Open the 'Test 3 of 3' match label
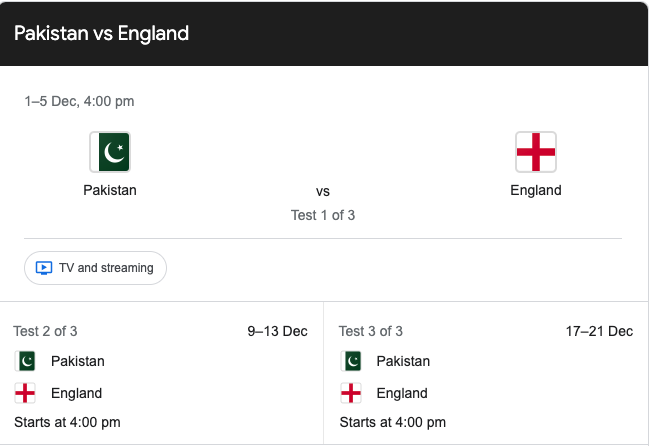 [x=371, y=331]
